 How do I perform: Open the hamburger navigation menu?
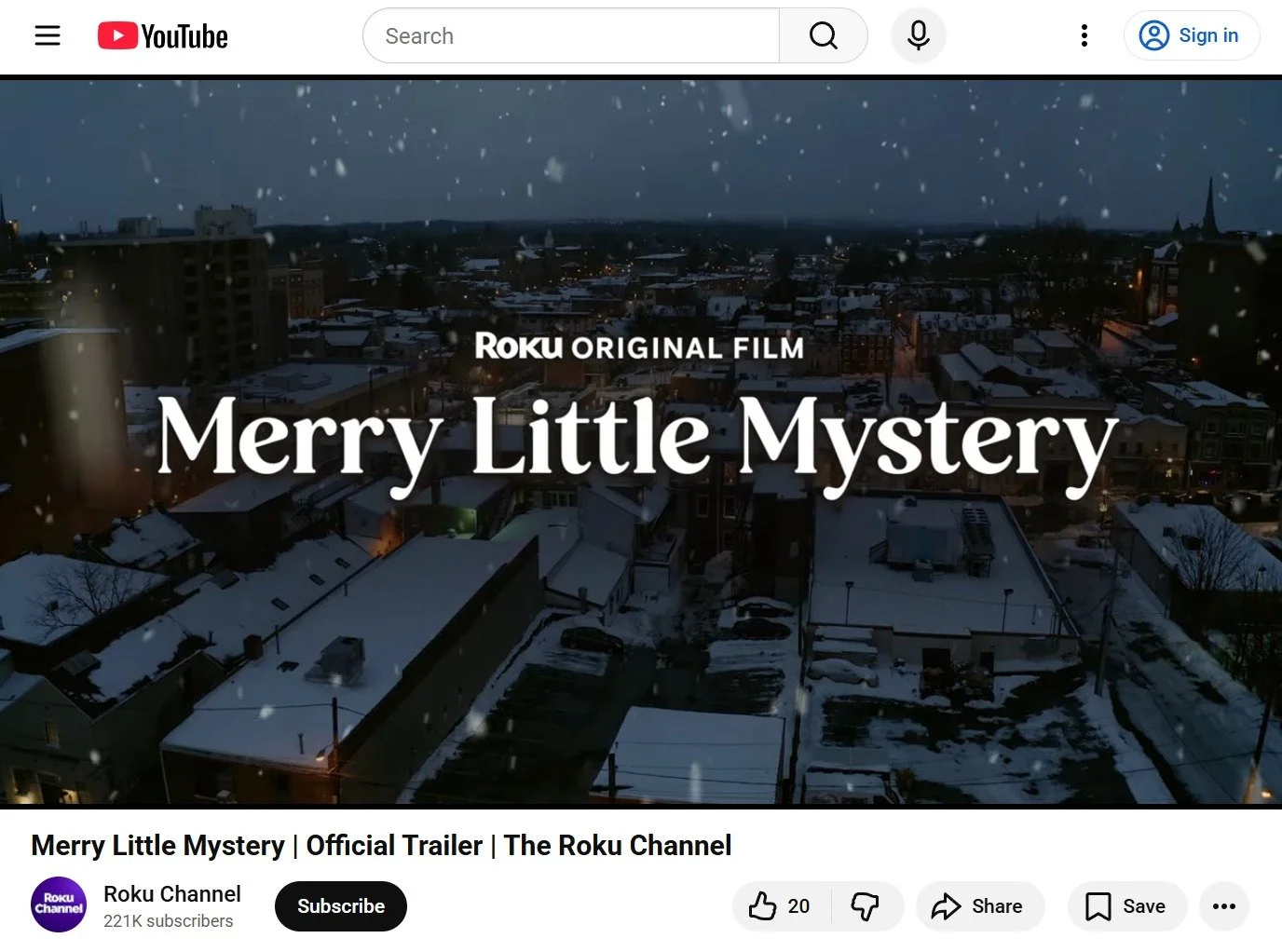pos(47,35)
